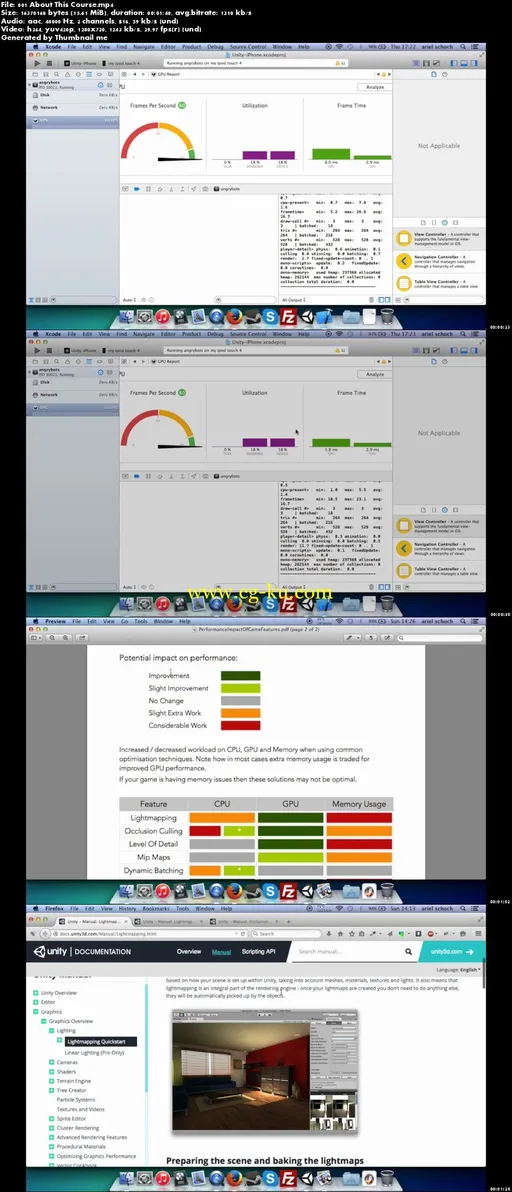Select the Manual header link
This screenshot has height=1192, width=512.
point(221,952)
